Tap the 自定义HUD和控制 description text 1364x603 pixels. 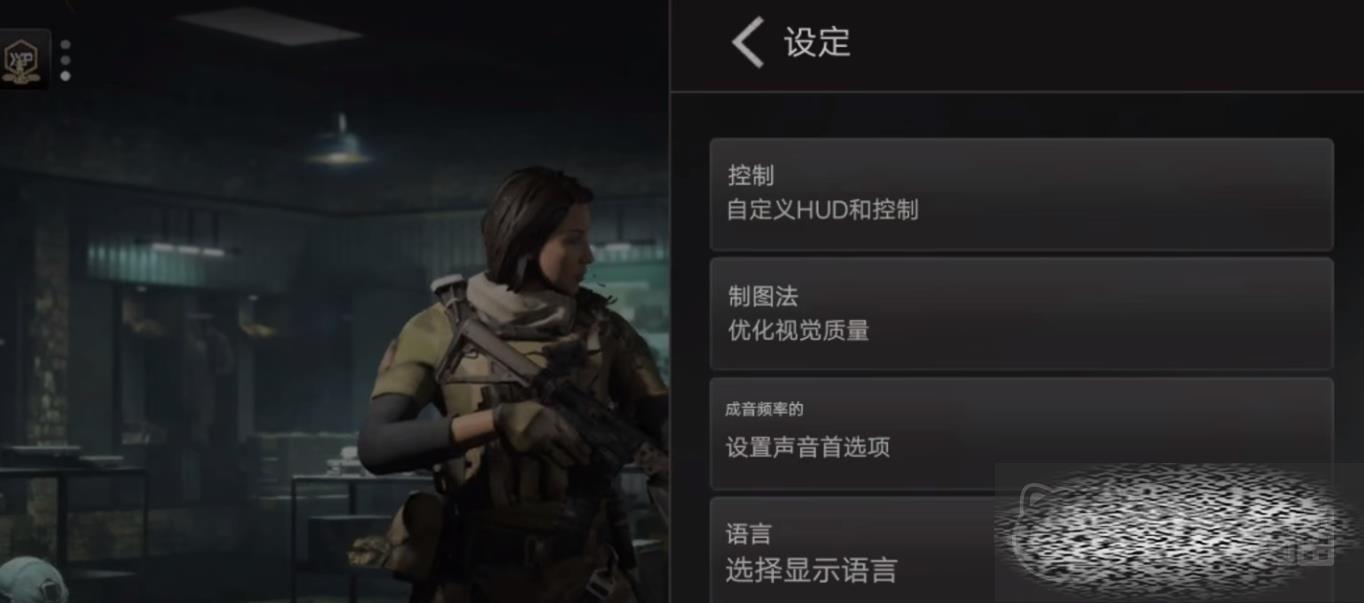pyautogui.click(x=823, y=210)
